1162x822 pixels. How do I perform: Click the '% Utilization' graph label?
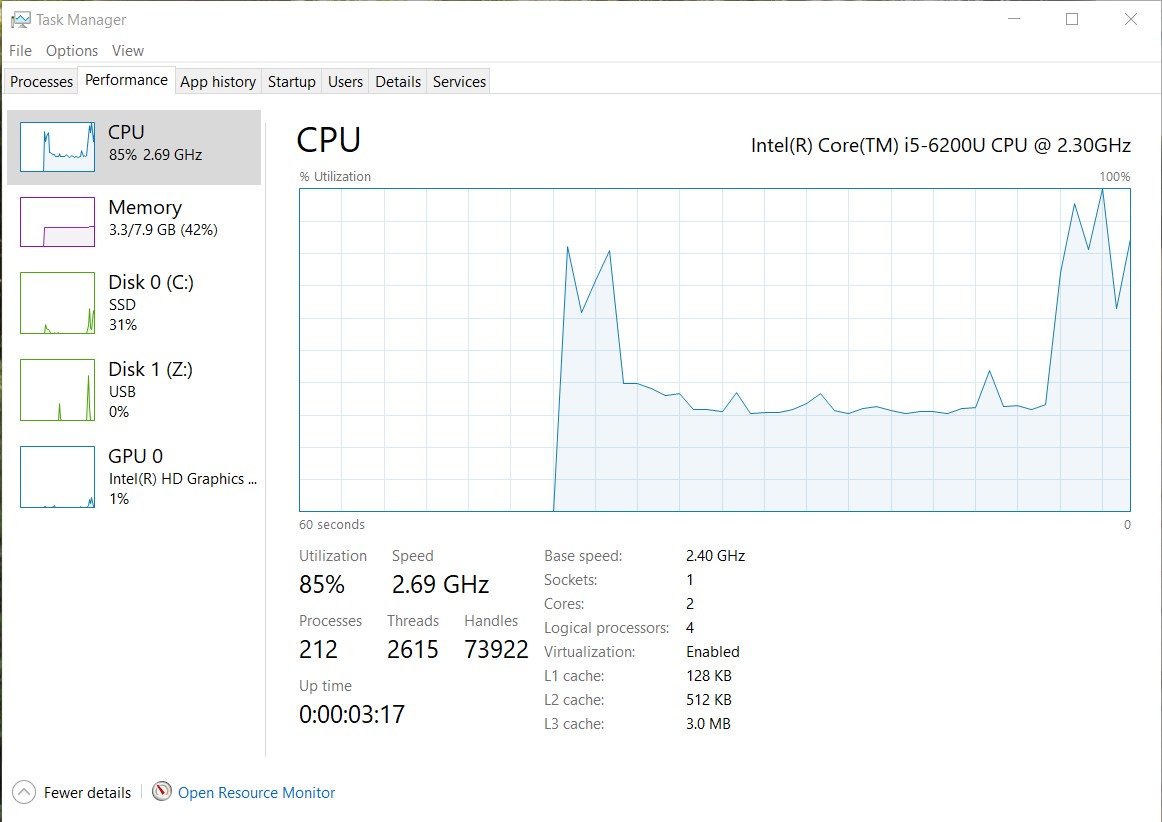[335, 176]
